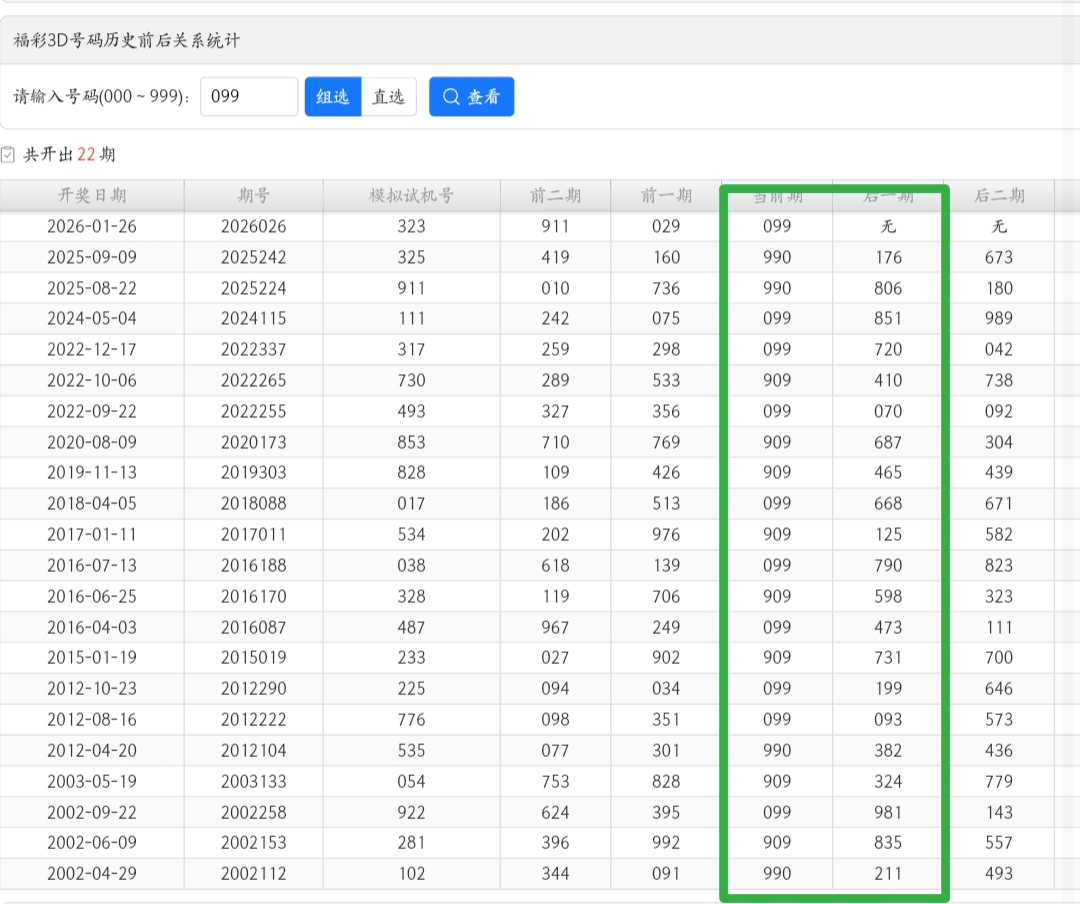1080x904 pixels.
Task: Click the 前二期 column header
Action: [555, 196]
